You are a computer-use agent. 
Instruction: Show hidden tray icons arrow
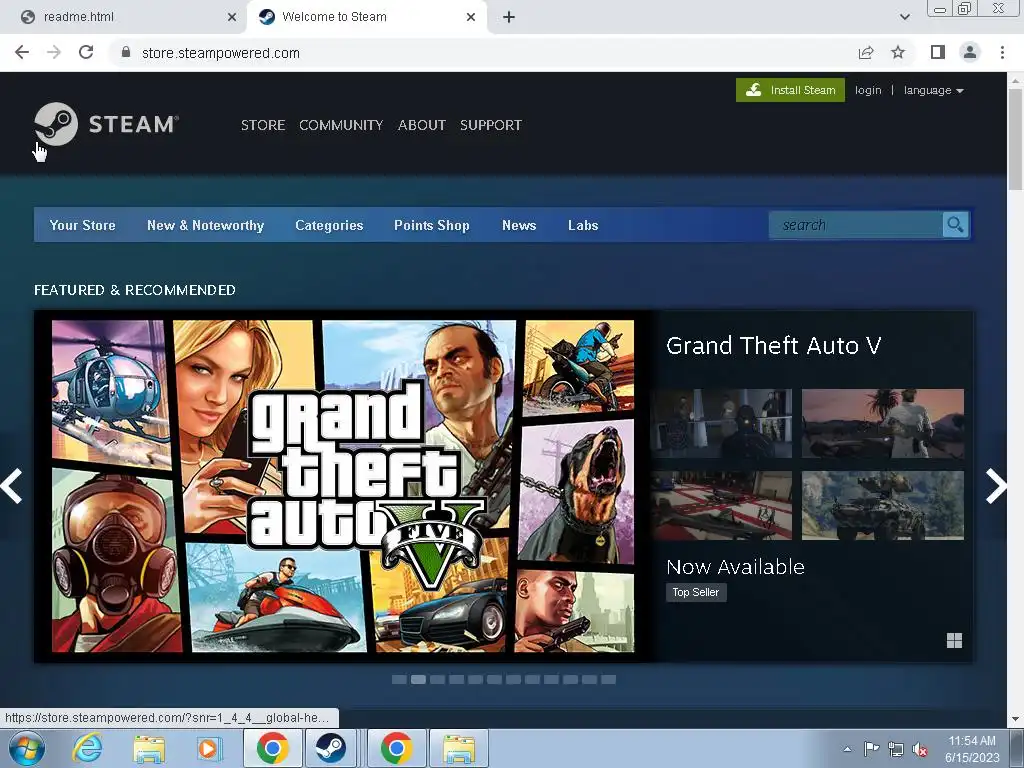coord(847,750)
